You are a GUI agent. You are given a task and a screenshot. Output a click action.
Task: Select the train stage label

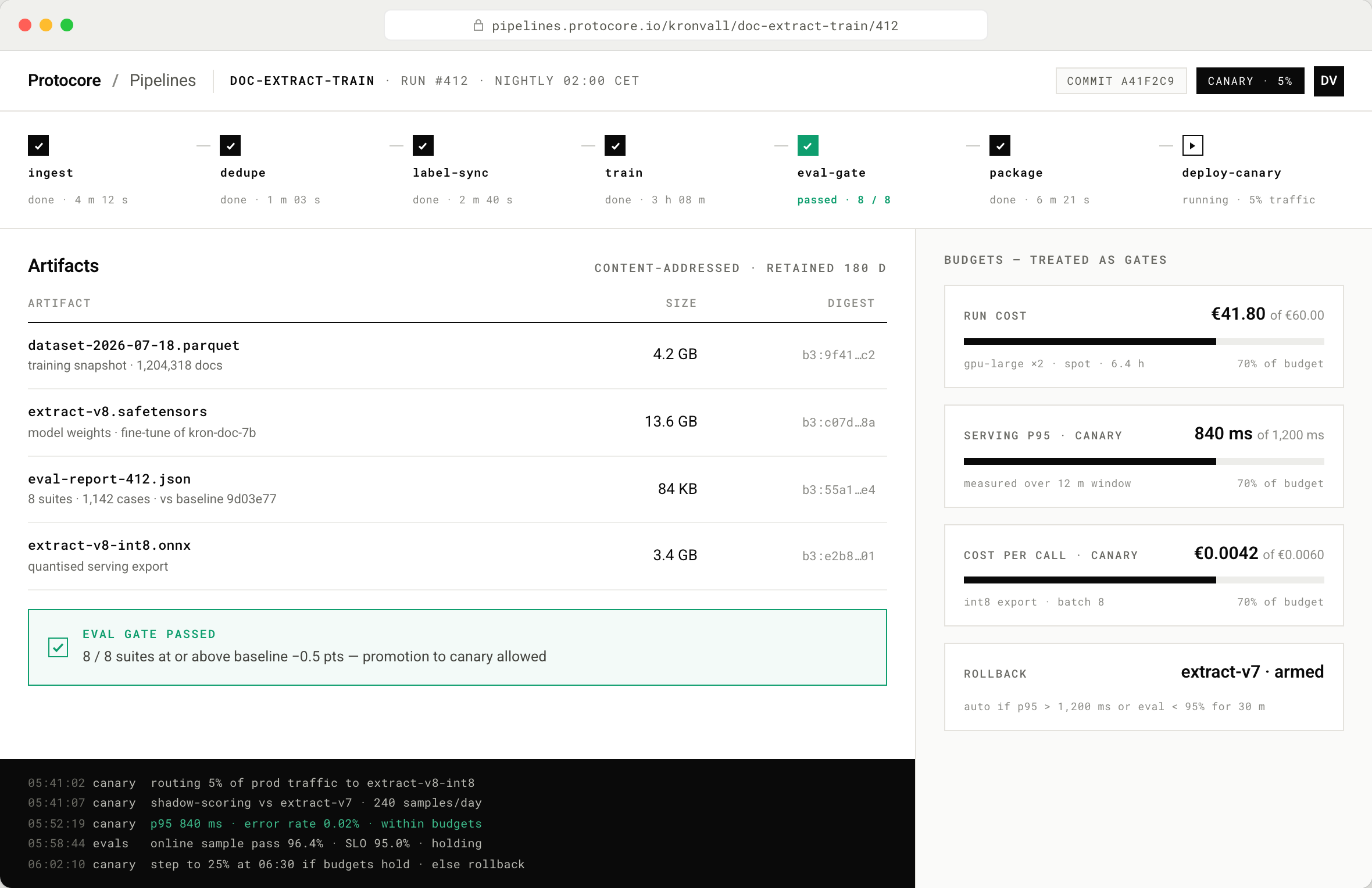tap(624, 173)
